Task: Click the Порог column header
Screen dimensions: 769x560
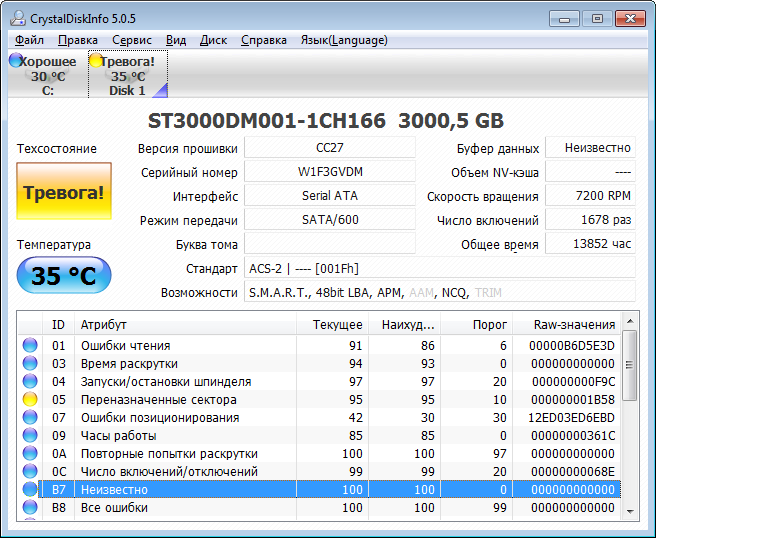Action: pos(476,324)
